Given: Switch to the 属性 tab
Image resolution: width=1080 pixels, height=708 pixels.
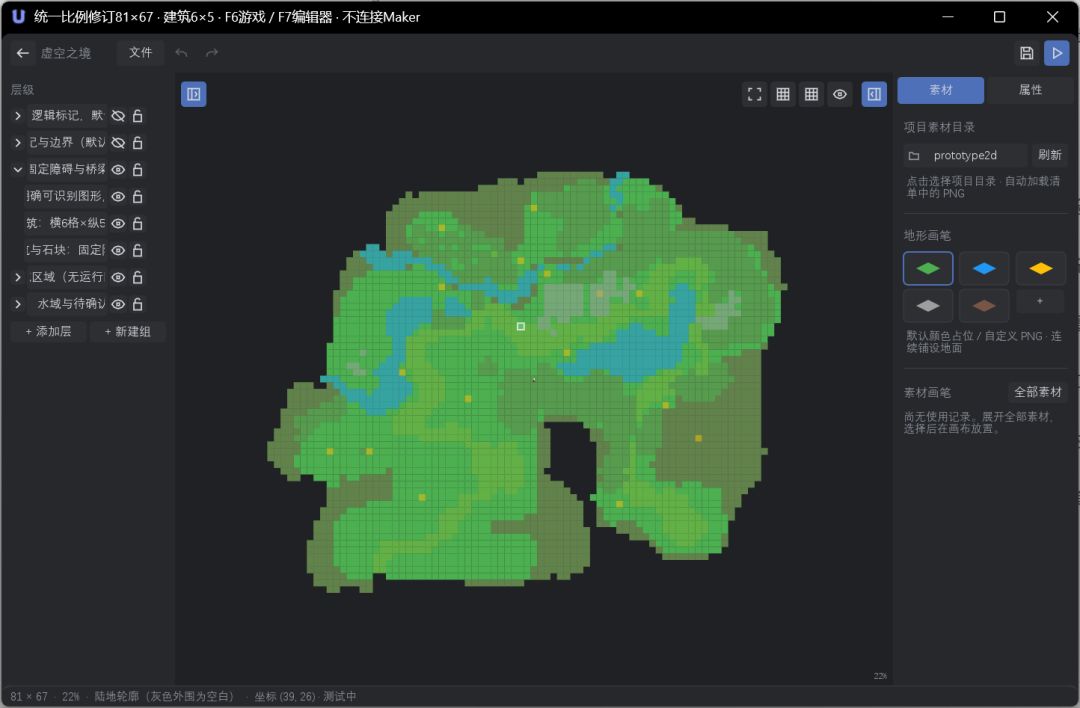Looking at the screenshot, I should pos(1030,90).
